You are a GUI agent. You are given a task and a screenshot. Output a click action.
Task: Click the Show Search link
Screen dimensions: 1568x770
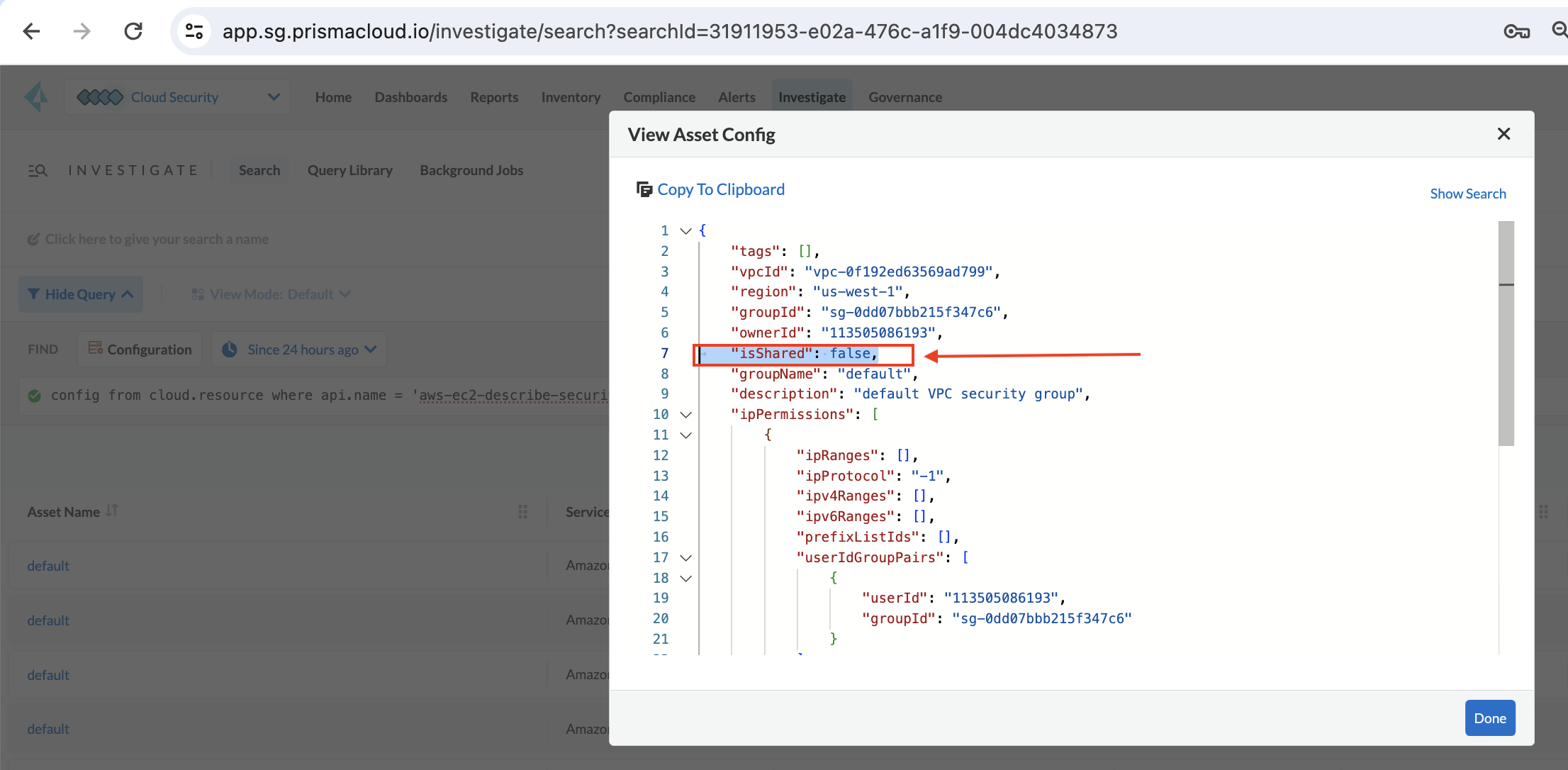[x=1467, y=194]
